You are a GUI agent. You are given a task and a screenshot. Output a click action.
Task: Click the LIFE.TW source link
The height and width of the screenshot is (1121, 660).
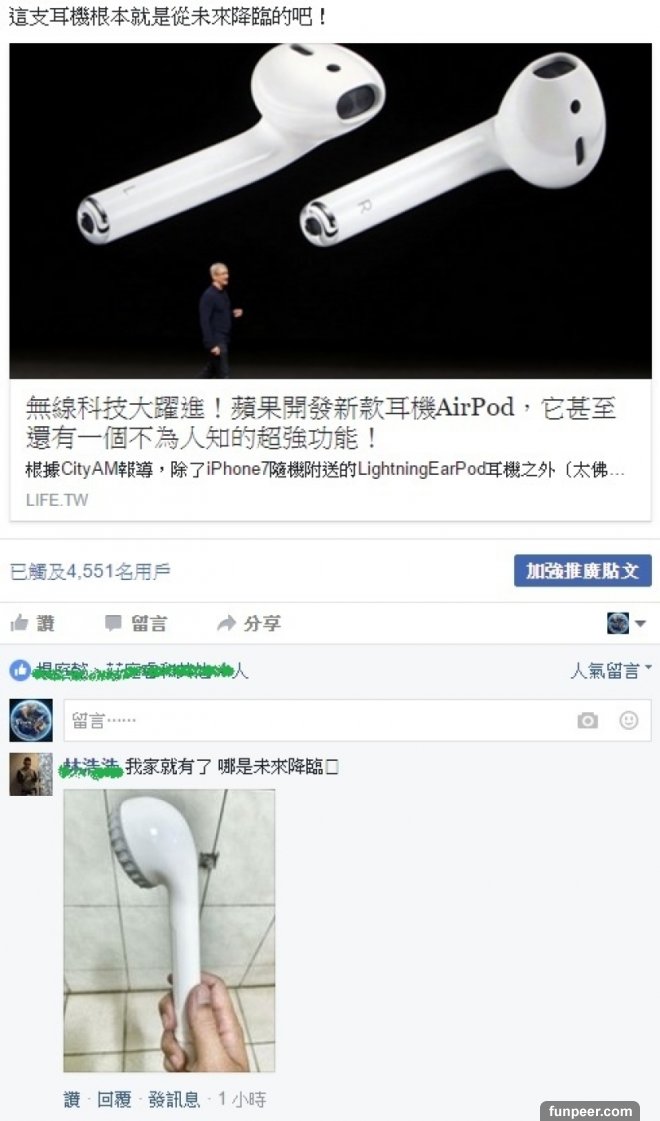tap(57, 500)
